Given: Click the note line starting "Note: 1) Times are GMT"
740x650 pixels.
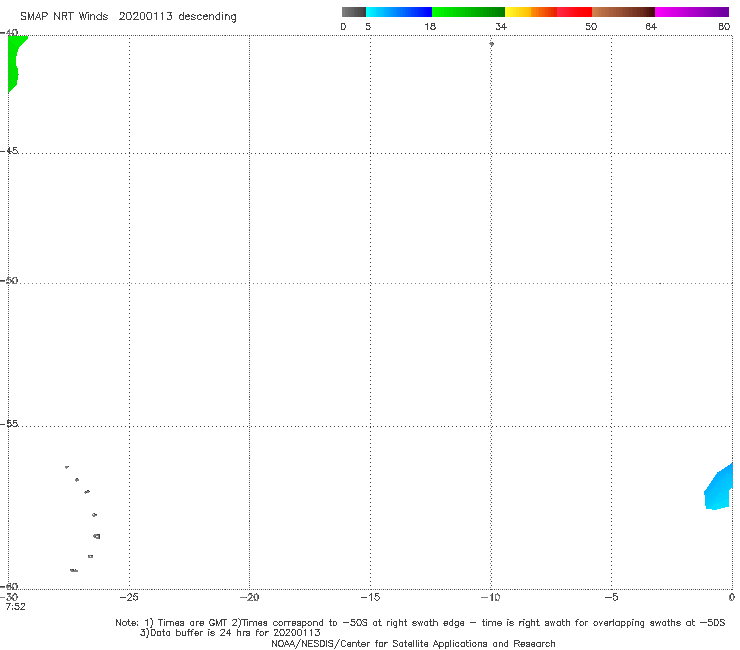Looking at the screenshot, I should pos(420,623).
